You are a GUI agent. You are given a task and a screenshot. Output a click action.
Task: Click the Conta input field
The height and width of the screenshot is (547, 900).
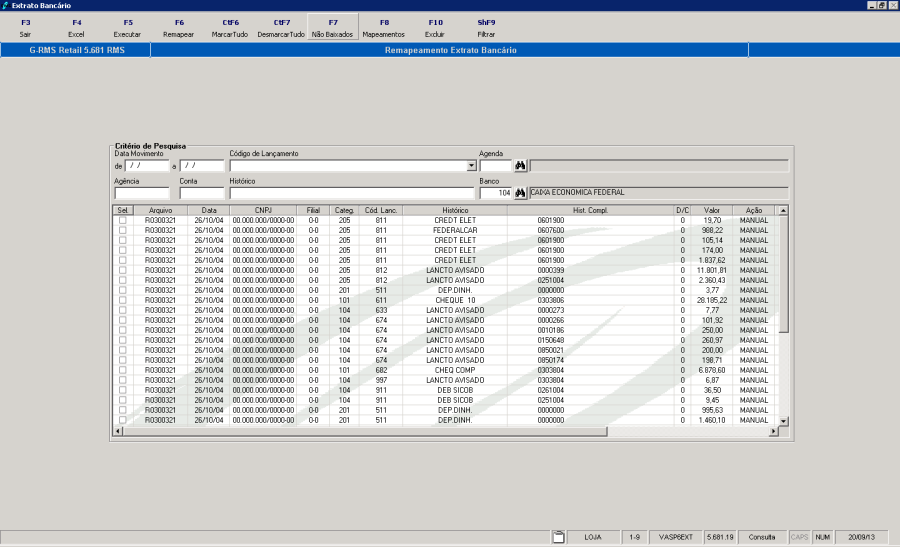pyautogui.click(x=201, y=193)
